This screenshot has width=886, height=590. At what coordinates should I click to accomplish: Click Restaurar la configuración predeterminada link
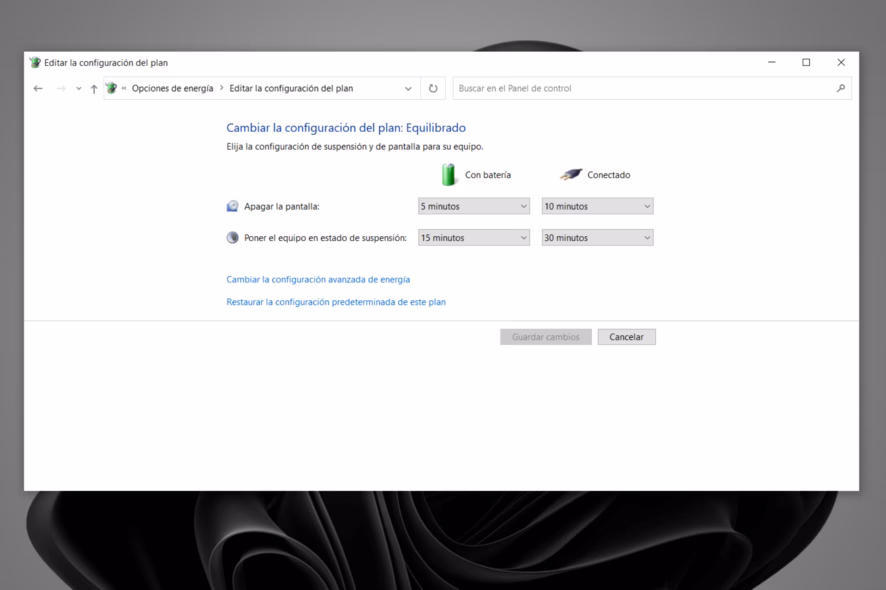pyautogui.click(x=336, y=302)
